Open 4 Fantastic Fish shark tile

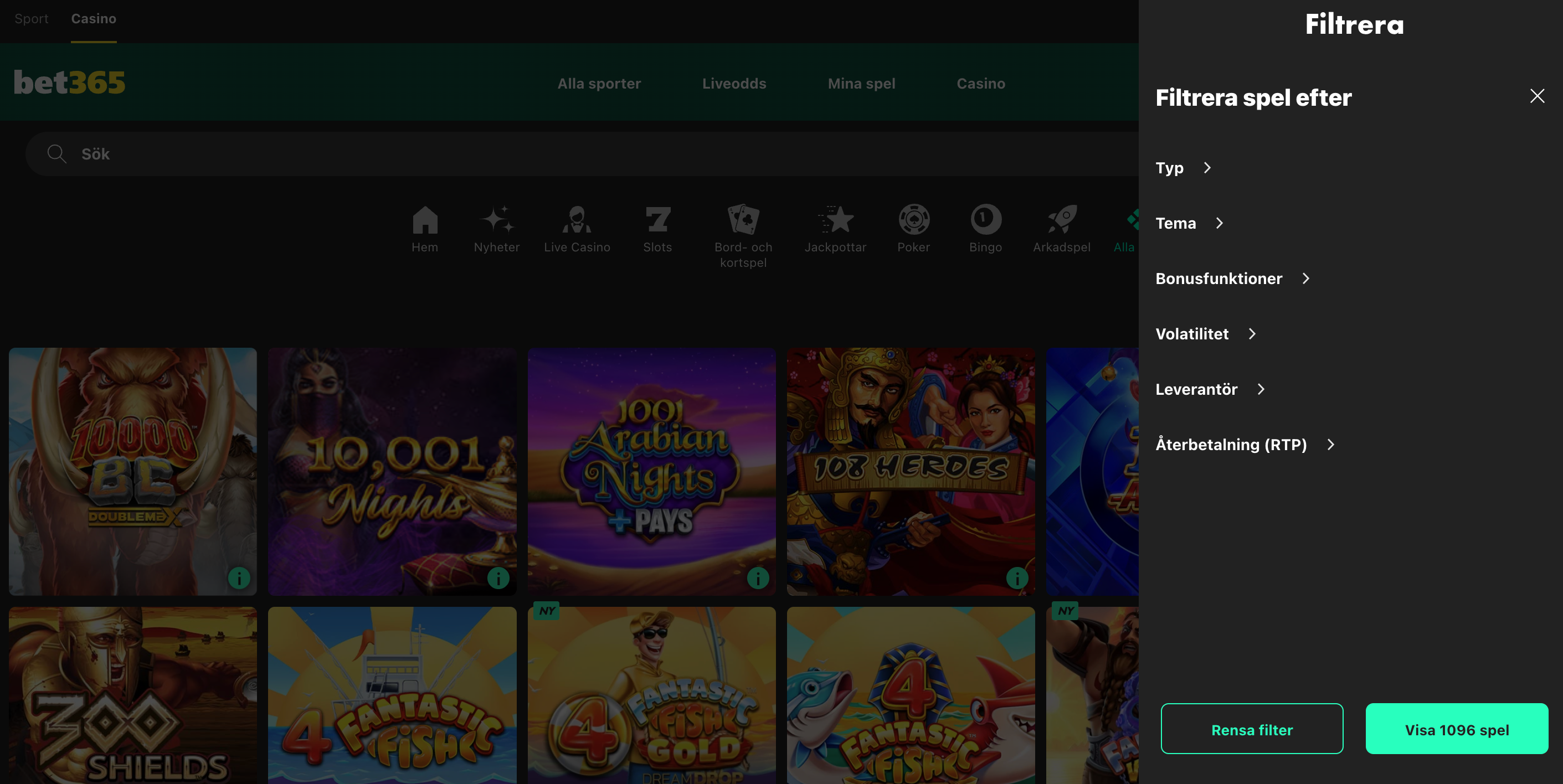tap(911, 695)
